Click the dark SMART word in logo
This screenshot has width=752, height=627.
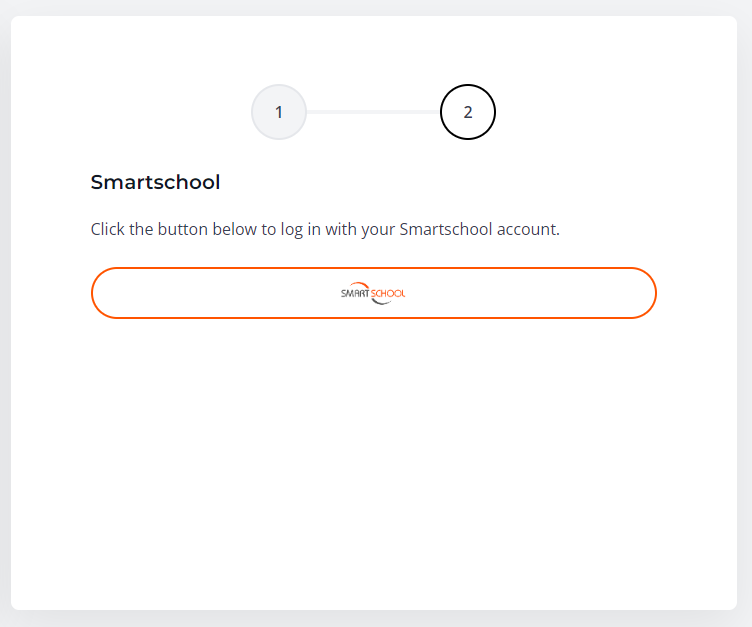pos(355,294)
